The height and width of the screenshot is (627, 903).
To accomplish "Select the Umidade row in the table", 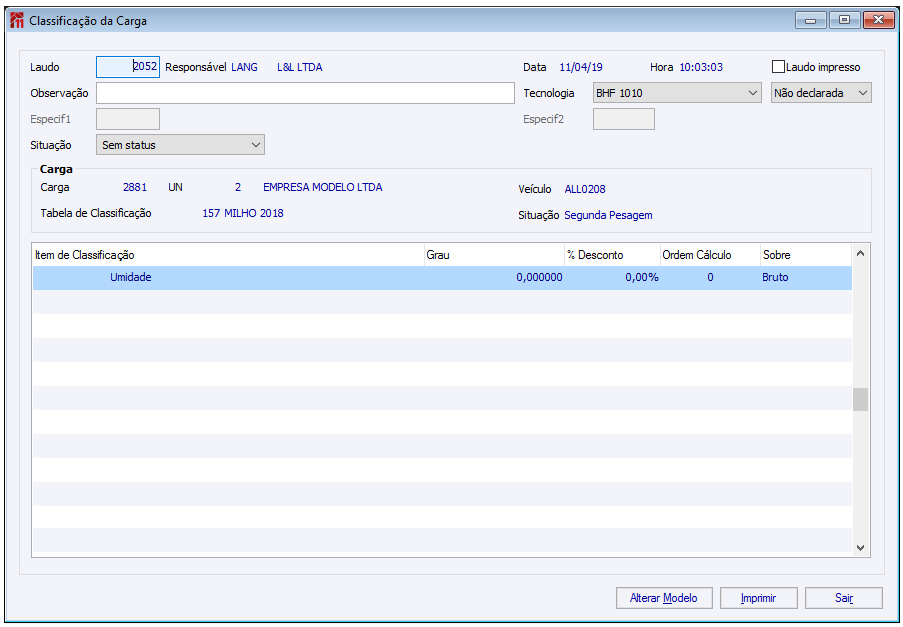I will 442,278.
